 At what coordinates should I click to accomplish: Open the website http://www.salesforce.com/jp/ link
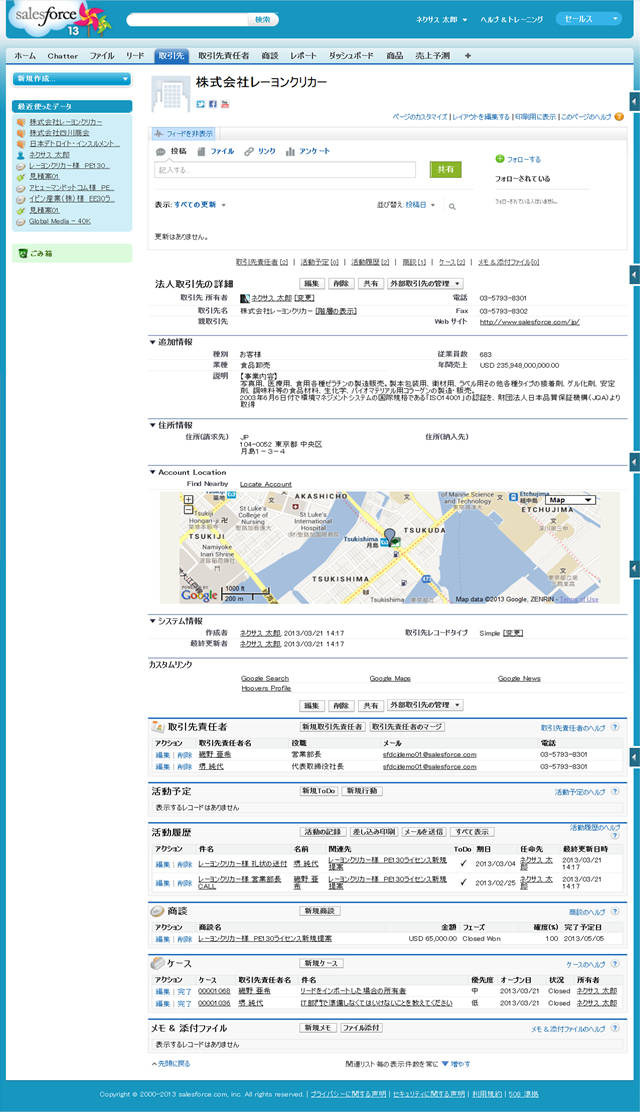(x=529, y=322)
